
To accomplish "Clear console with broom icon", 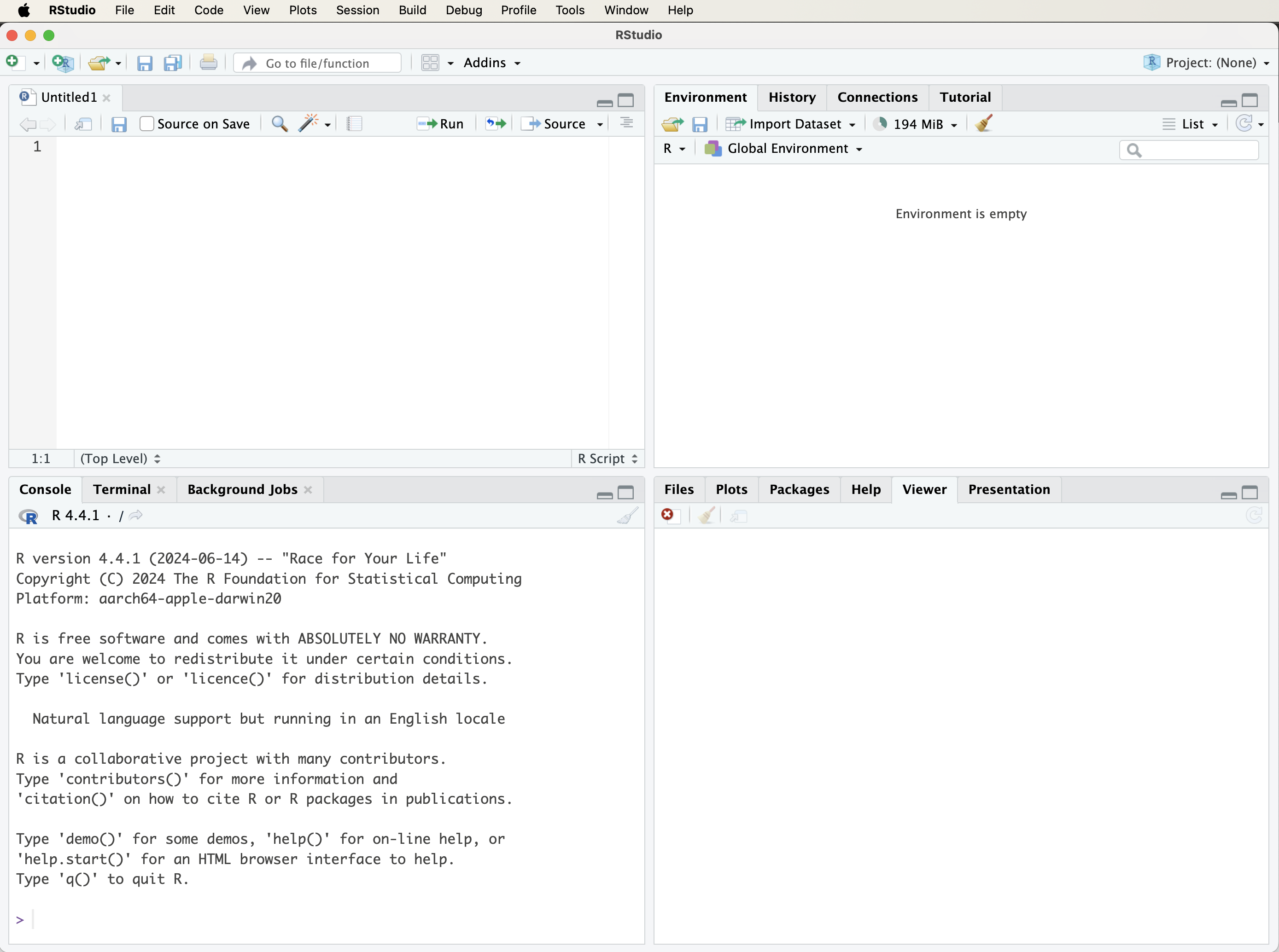I will pos(627,515).
